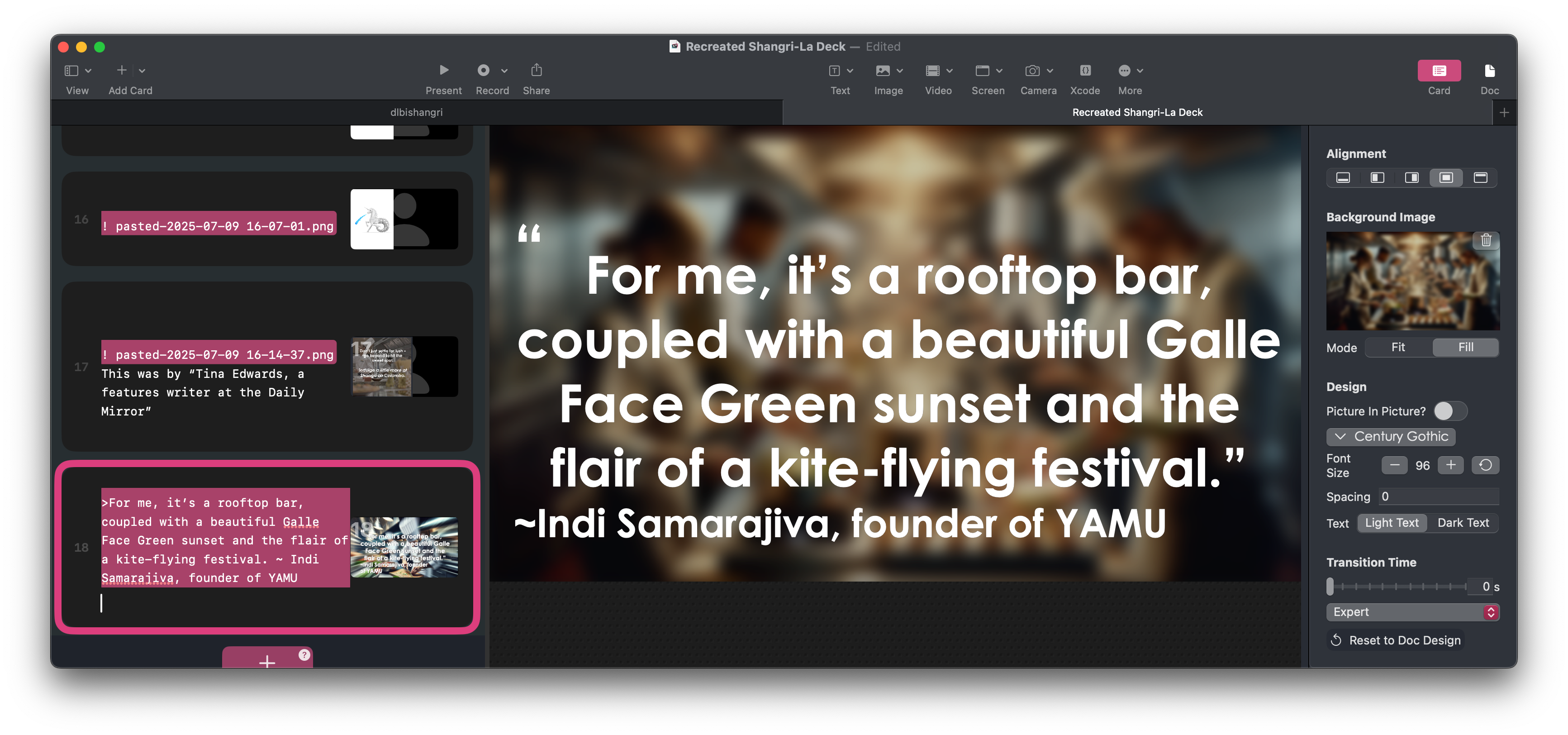The width and height of the screenshot is (1568, 735).
Task: Open Expert transition dropdown
Action: [1413, 612]
